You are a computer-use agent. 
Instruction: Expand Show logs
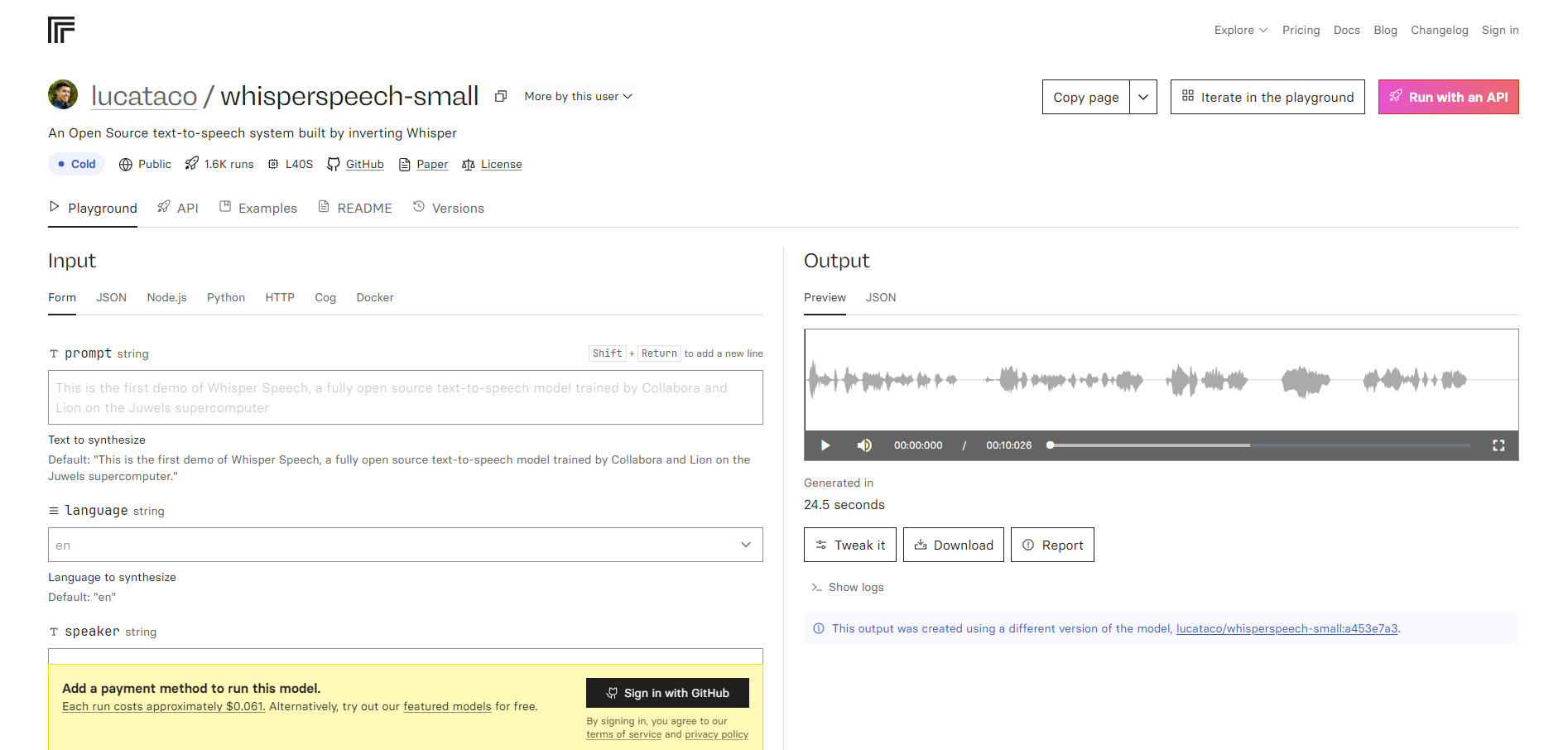point(848,587)
